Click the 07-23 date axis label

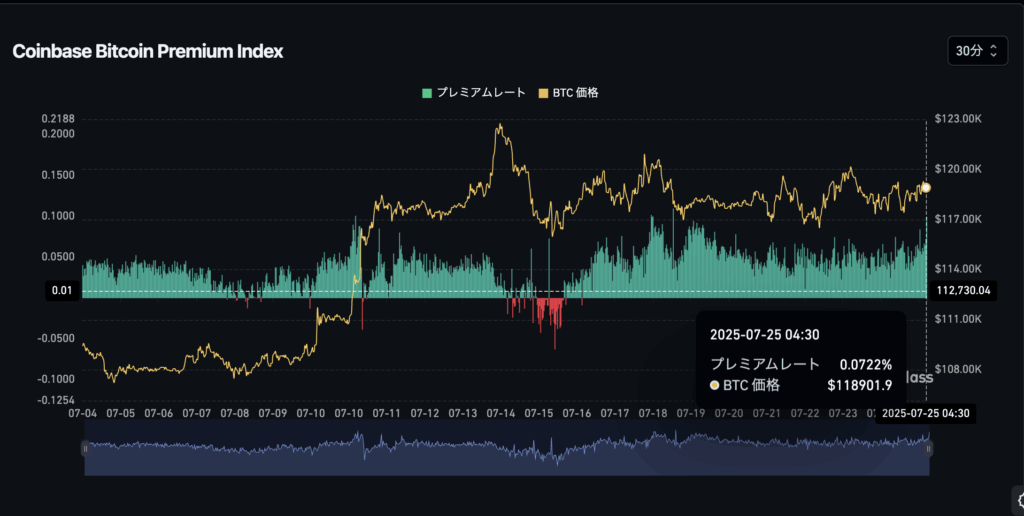[x=843, y=413]
